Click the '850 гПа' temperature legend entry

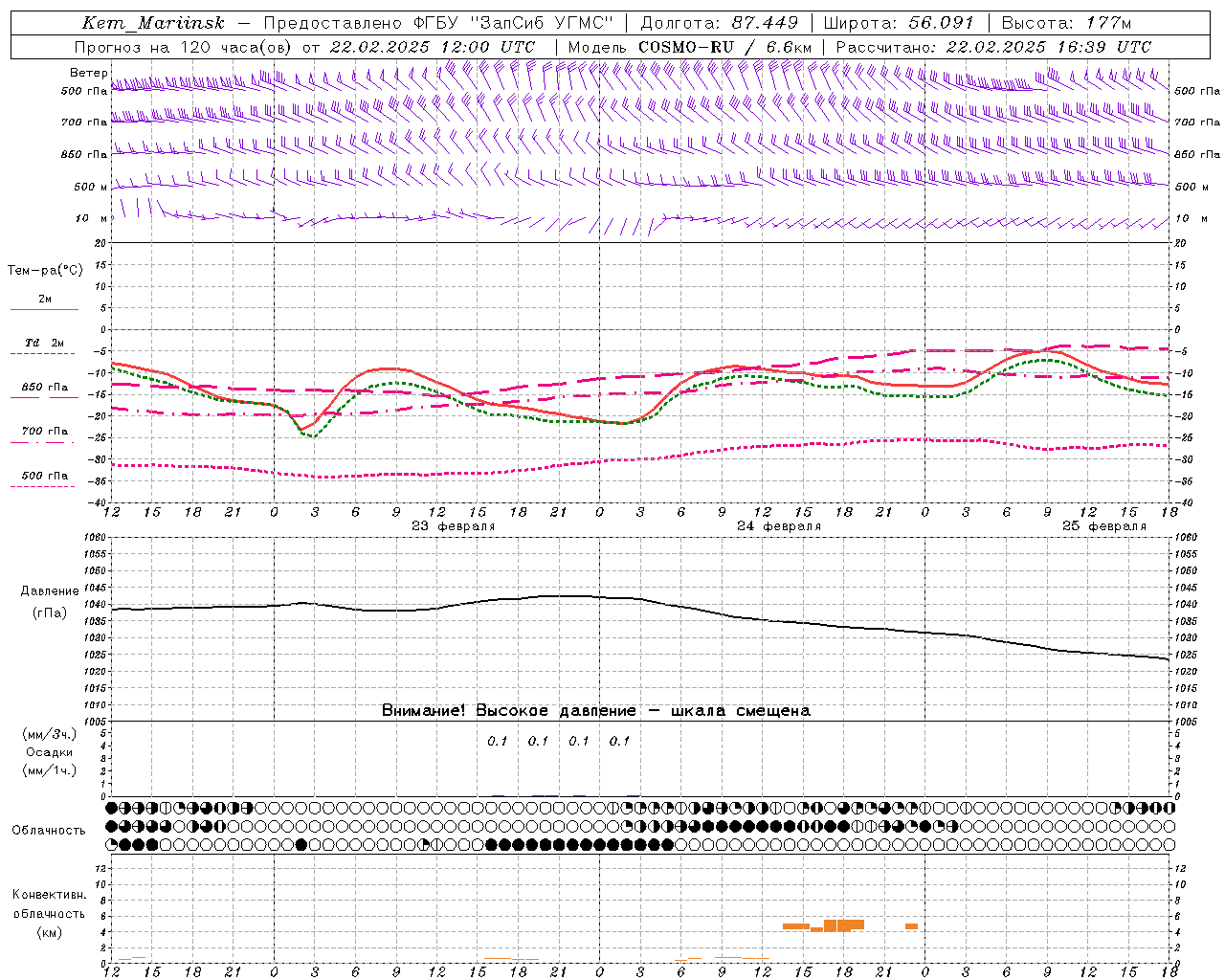pos(44,388)
